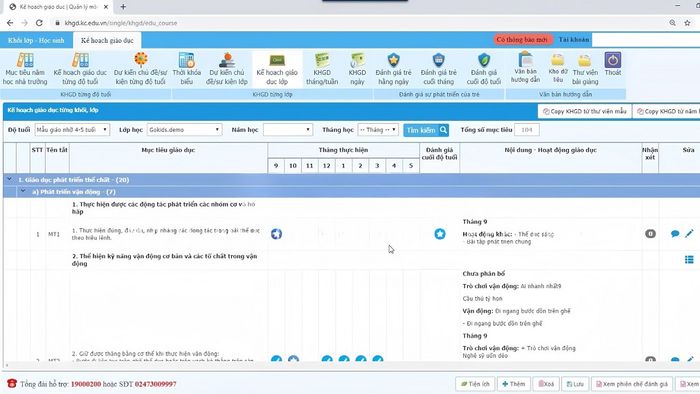
Task: Click Tìm kiếm search button
Action: click(x=426, y=130)
